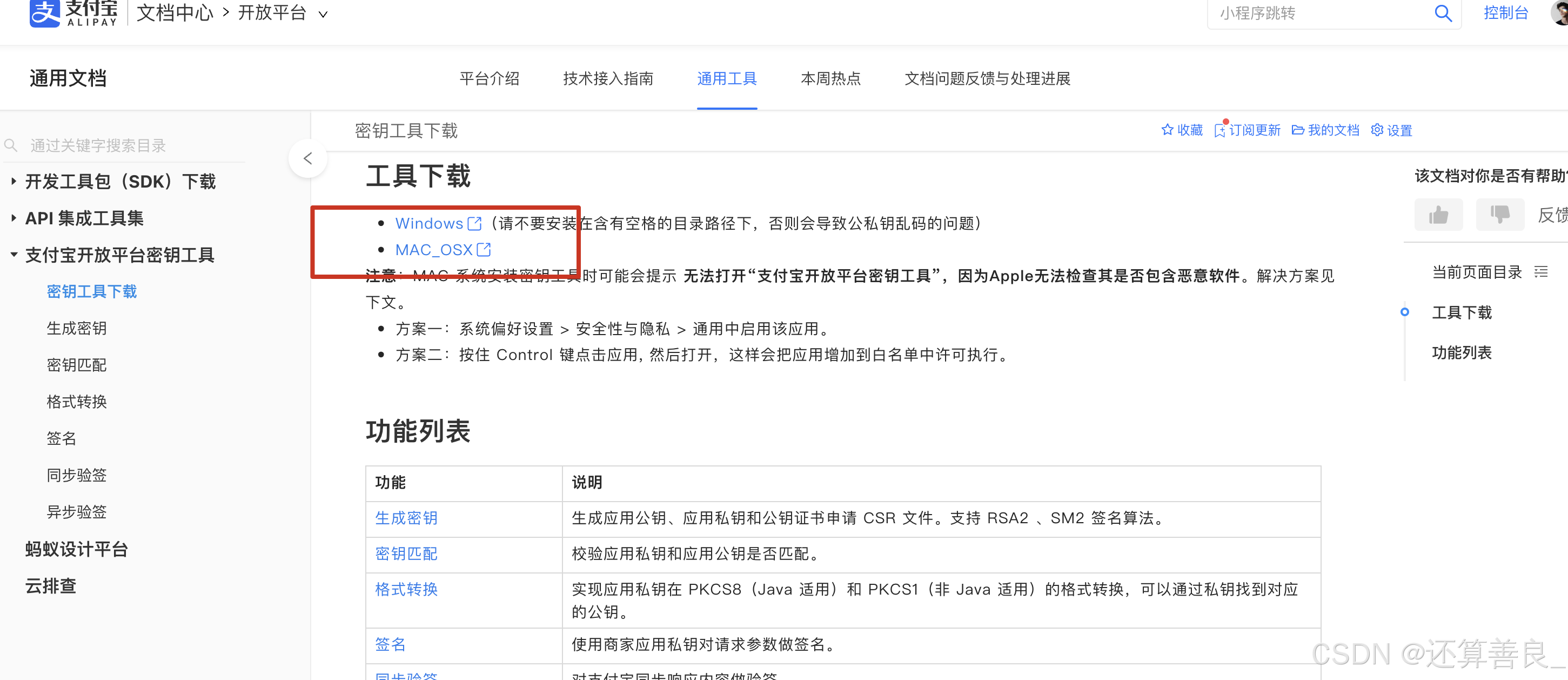Open the 开放平台 dropdown arrow
Screen dimensions: 1568x680
[x=323, y=15]
